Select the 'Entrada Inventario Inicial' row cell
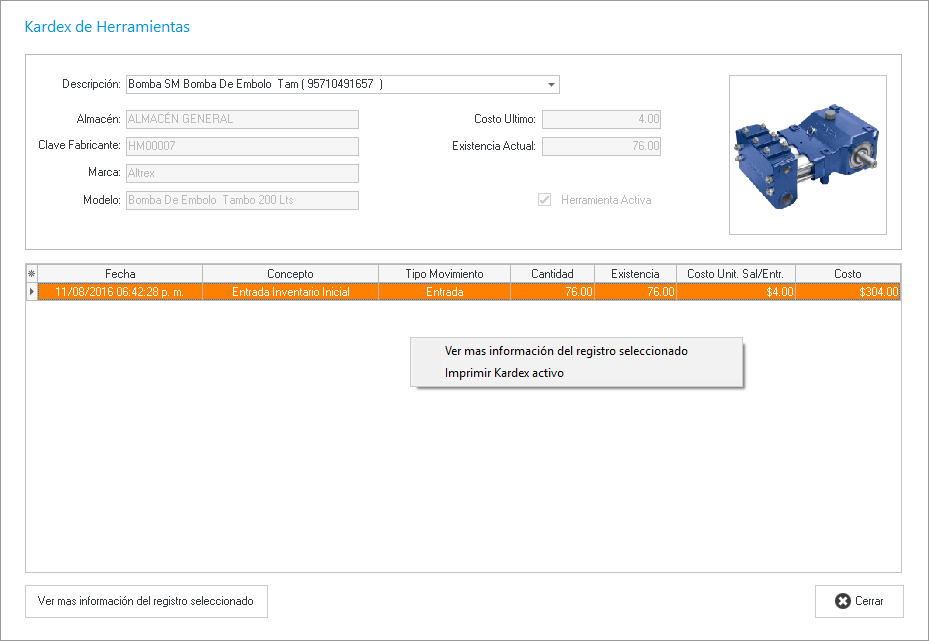Screen dimensions: 929x641 point(290,292)
